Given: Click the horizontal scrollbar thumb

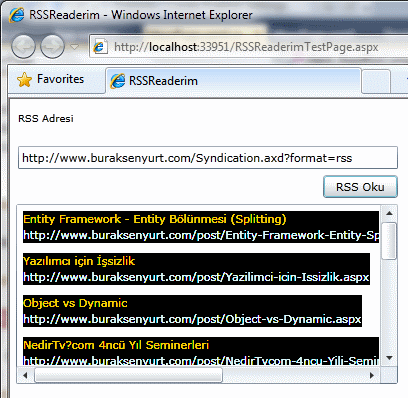Looking at the screenshot, I should [x=128, y=375].
